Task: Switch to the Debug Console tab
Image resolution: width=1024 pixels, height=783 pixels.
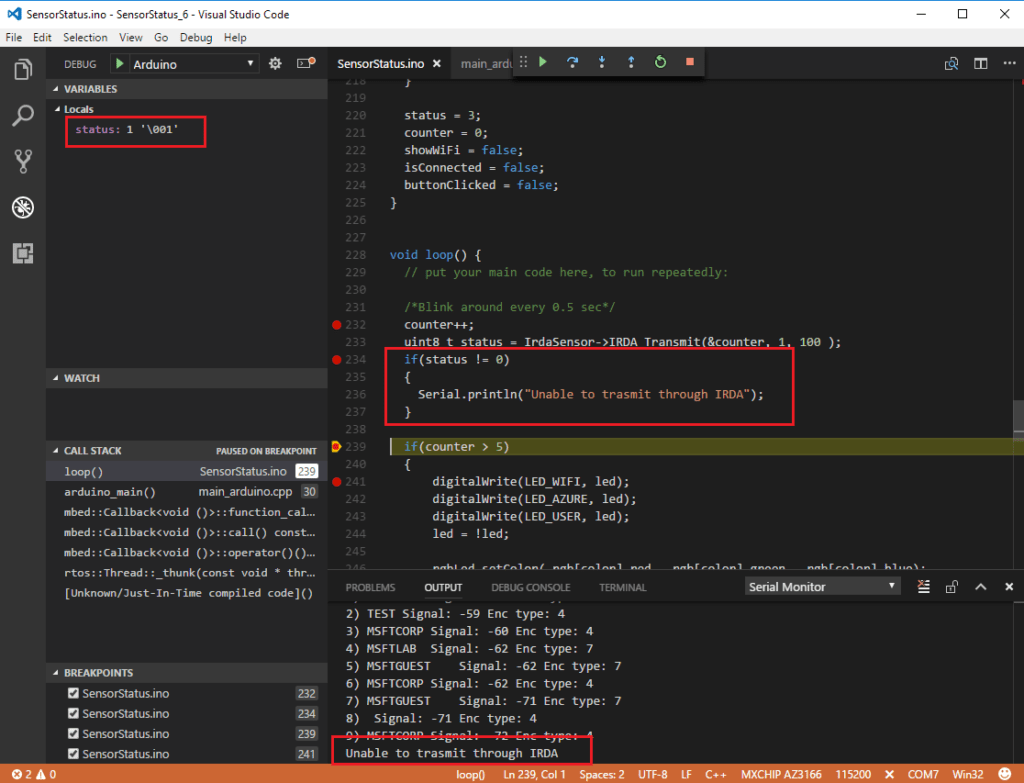Action: click(530, 587)
